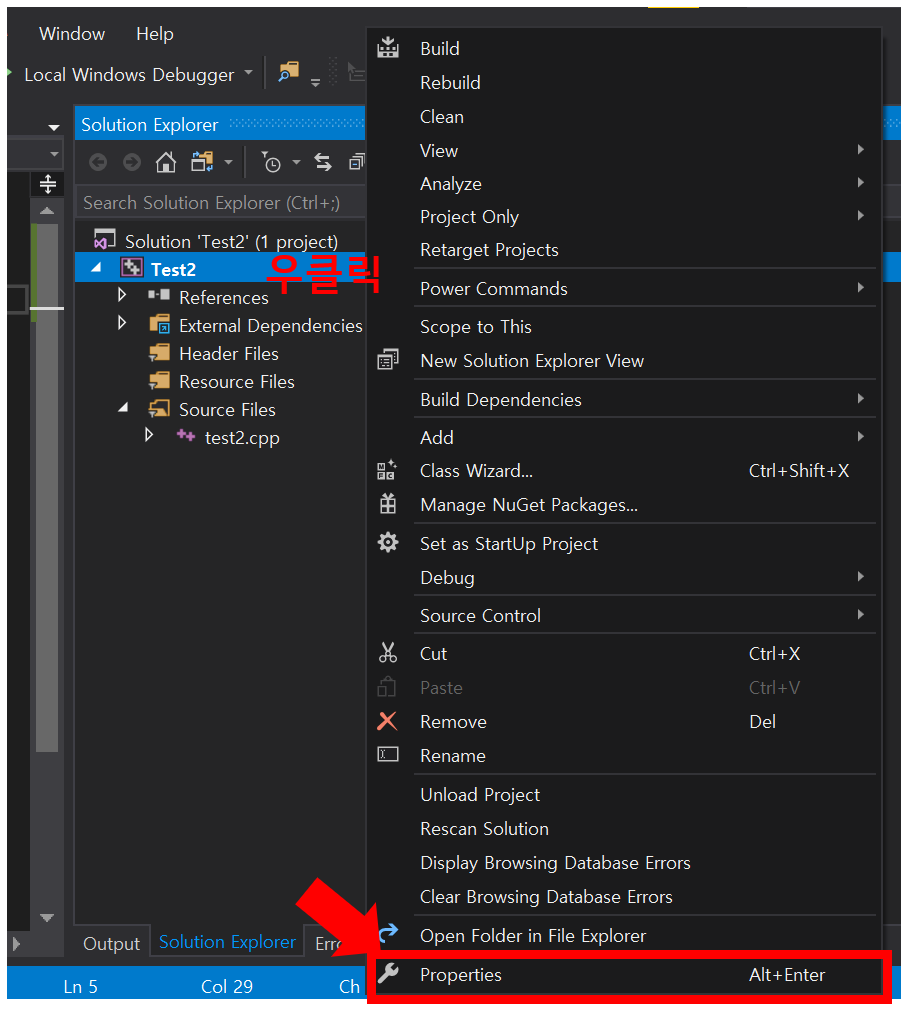Click the Class Wizard icon
The height and width of the screenshot is (1009, 911).
[x=387, y=470]
